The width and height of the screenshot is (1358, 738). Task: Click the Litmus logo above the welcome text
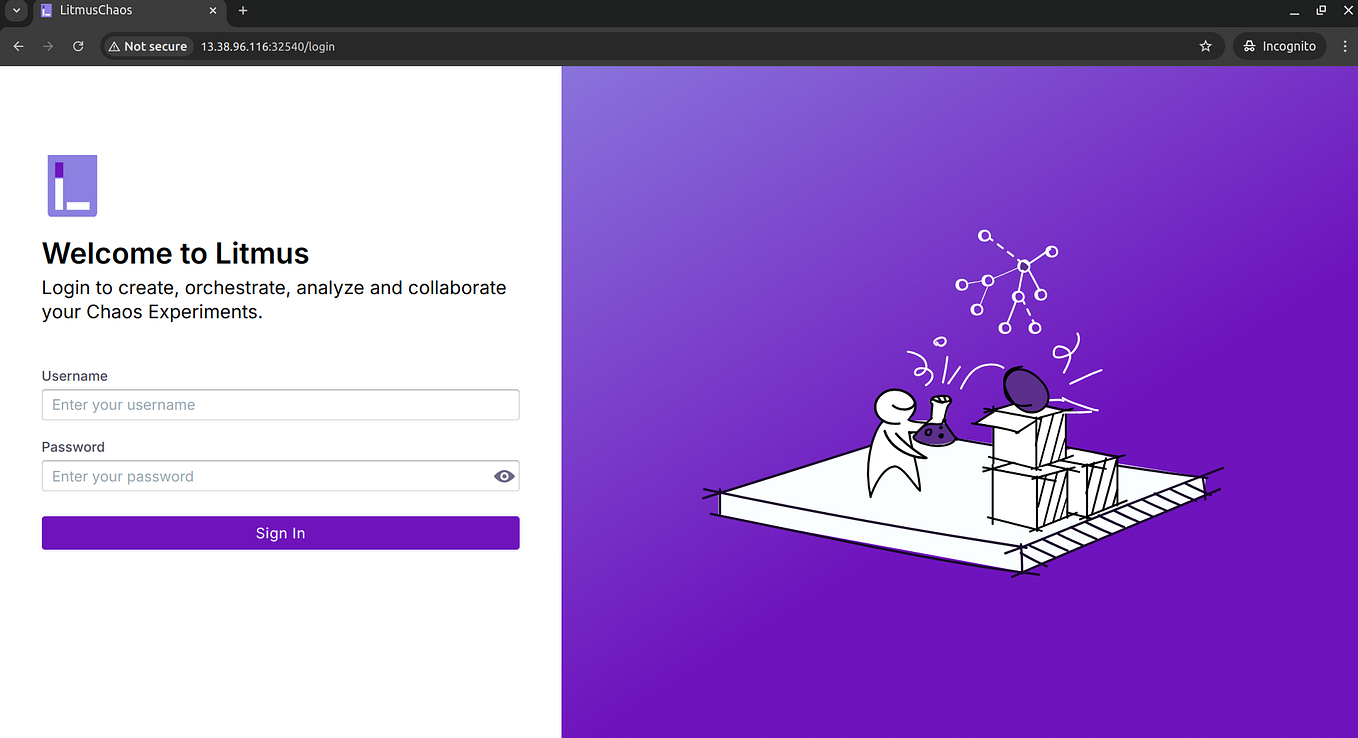[72, 185]
